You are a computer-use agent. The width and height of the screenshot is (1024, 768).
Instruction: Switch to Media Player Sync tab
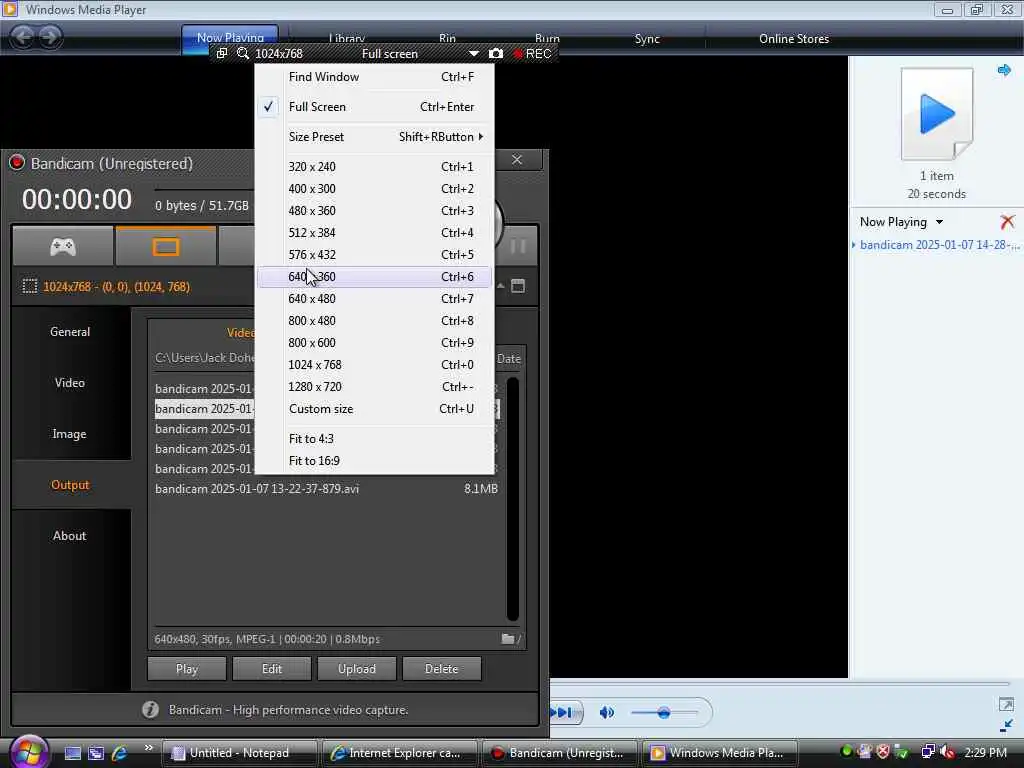647,39
